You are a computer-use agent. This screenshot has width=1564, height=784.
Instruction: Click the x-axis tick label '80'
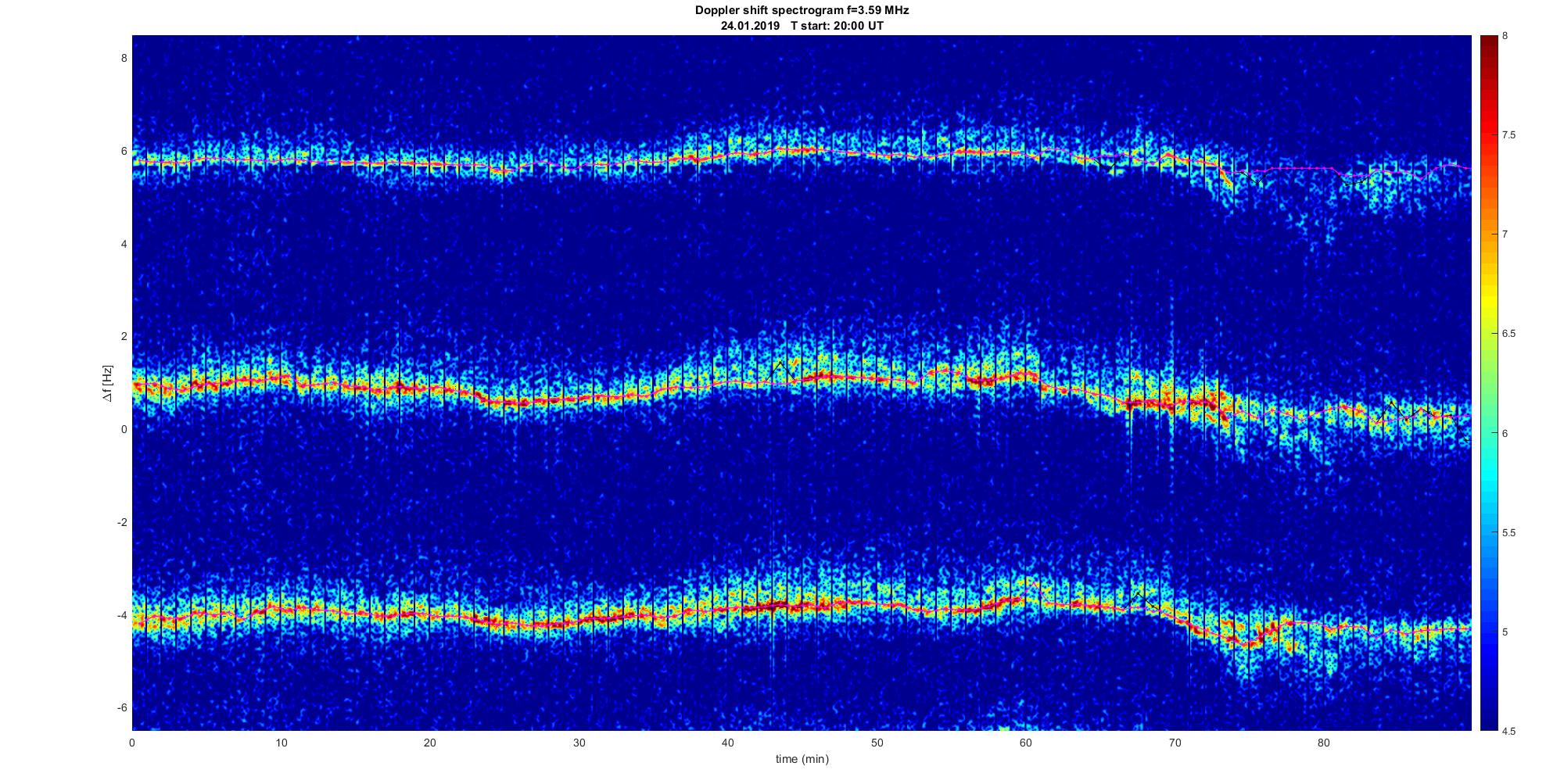click(1324, 743)
